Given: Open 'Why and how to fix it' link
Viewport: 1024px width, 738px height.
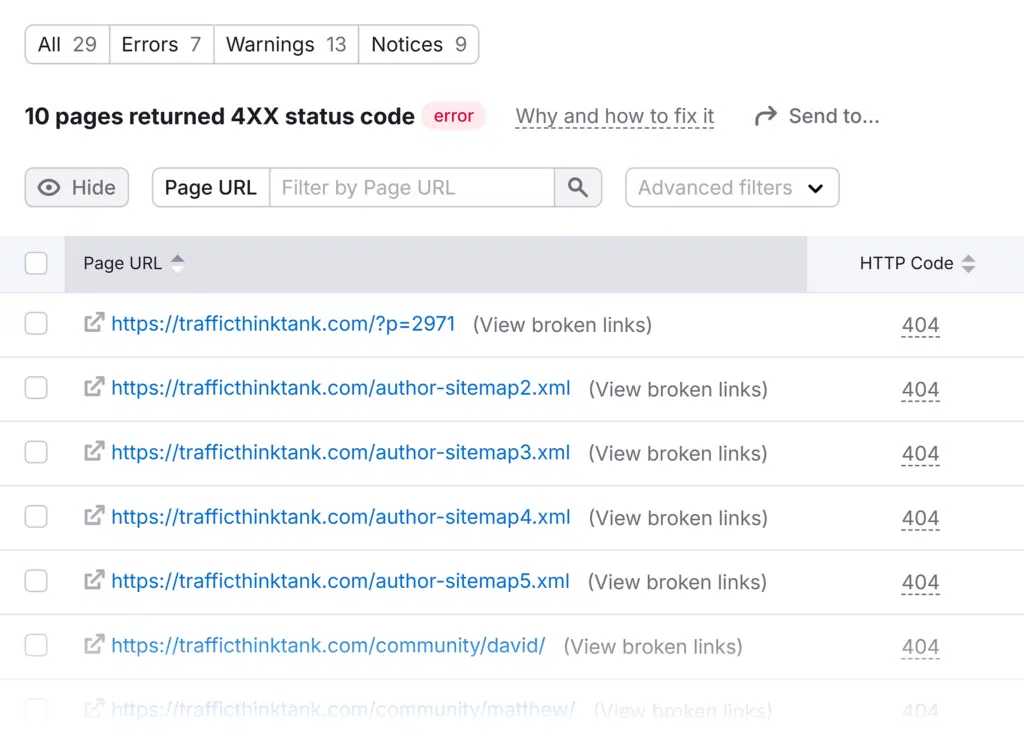Looking at the screenshot, I should 614,117.
